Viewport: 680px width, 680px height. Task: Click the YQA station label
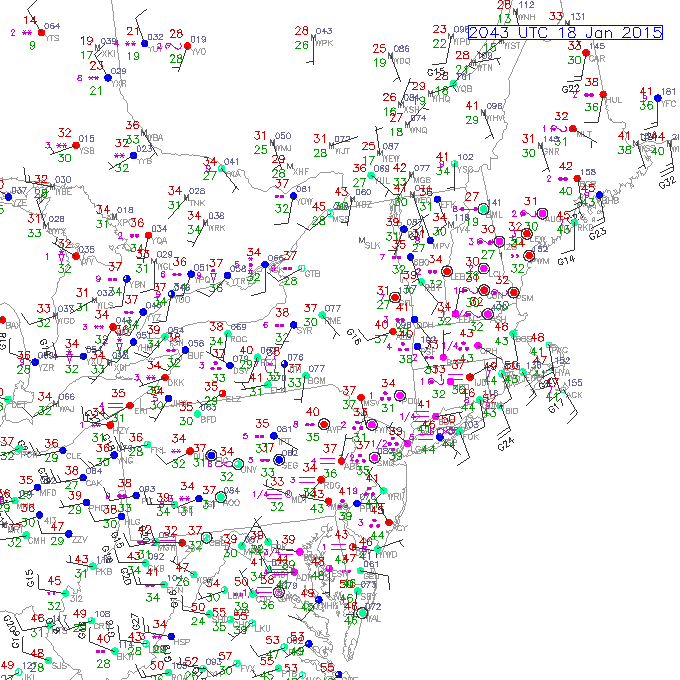tap(160, 241)
